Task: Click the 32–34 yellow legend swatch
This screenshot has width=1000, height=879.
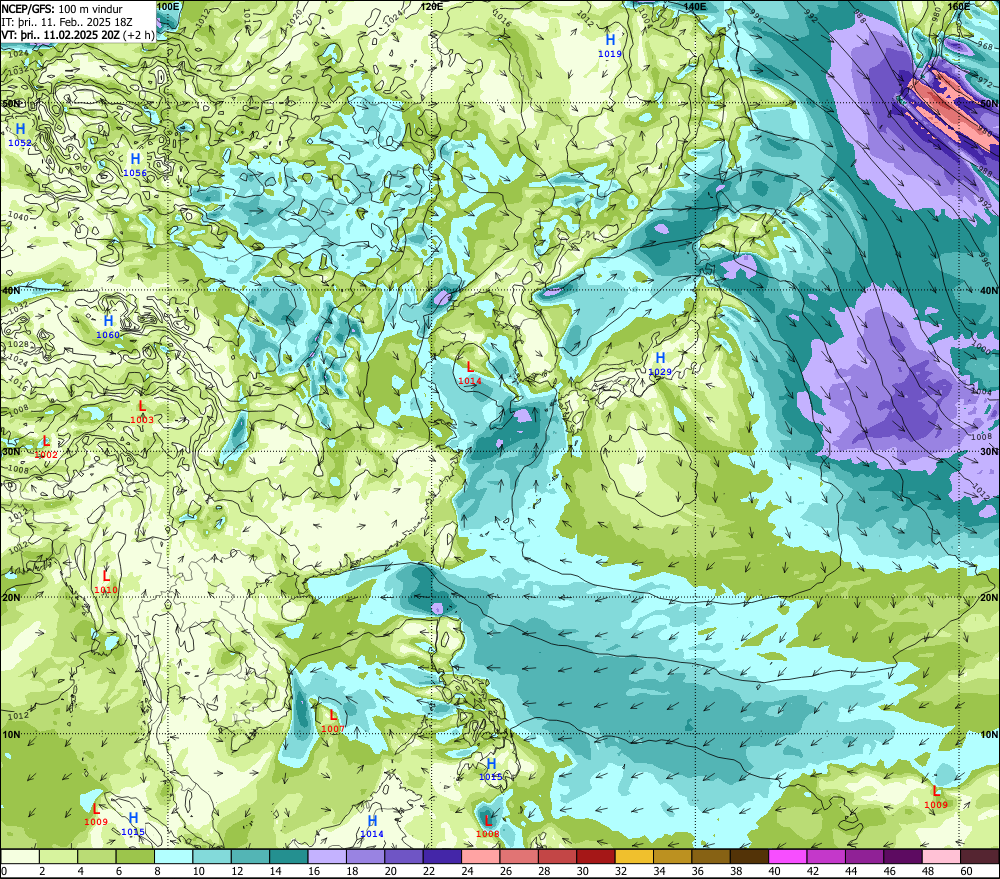Action: (x=634, y=856)
